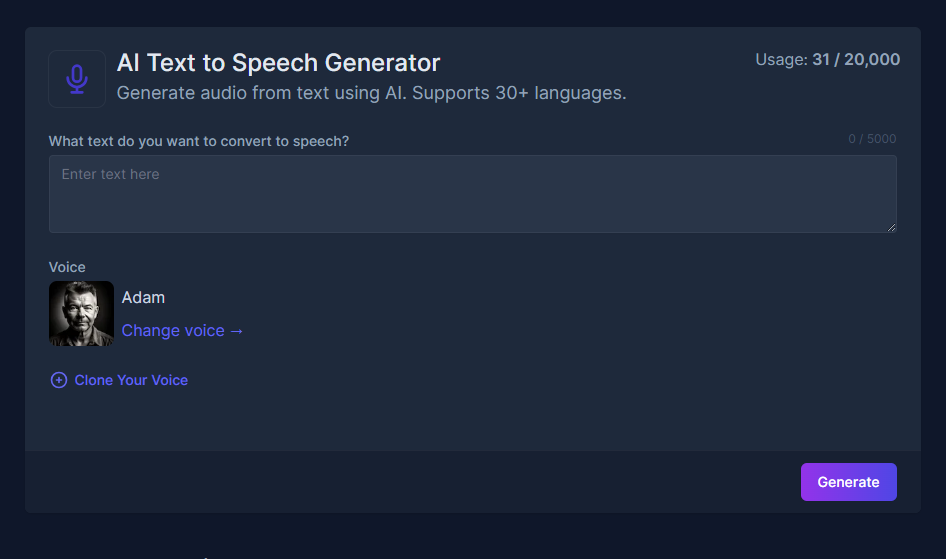Open the Clone Your Voice link
The width and height of the screenshot is (946, 559).
coord(131,380)
